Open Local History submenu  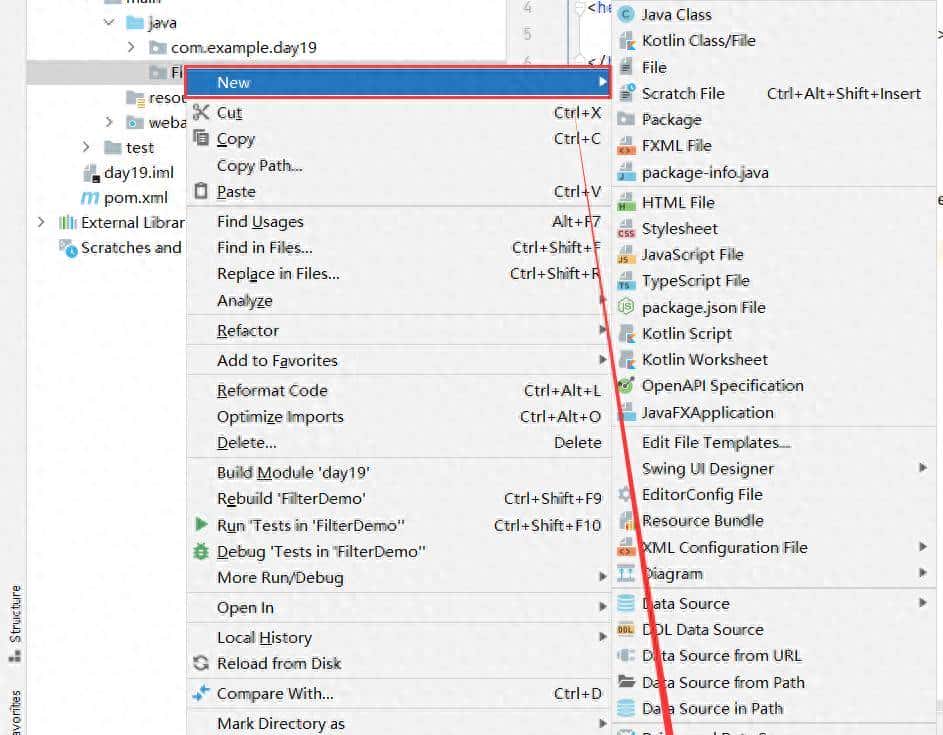point(398,638)
